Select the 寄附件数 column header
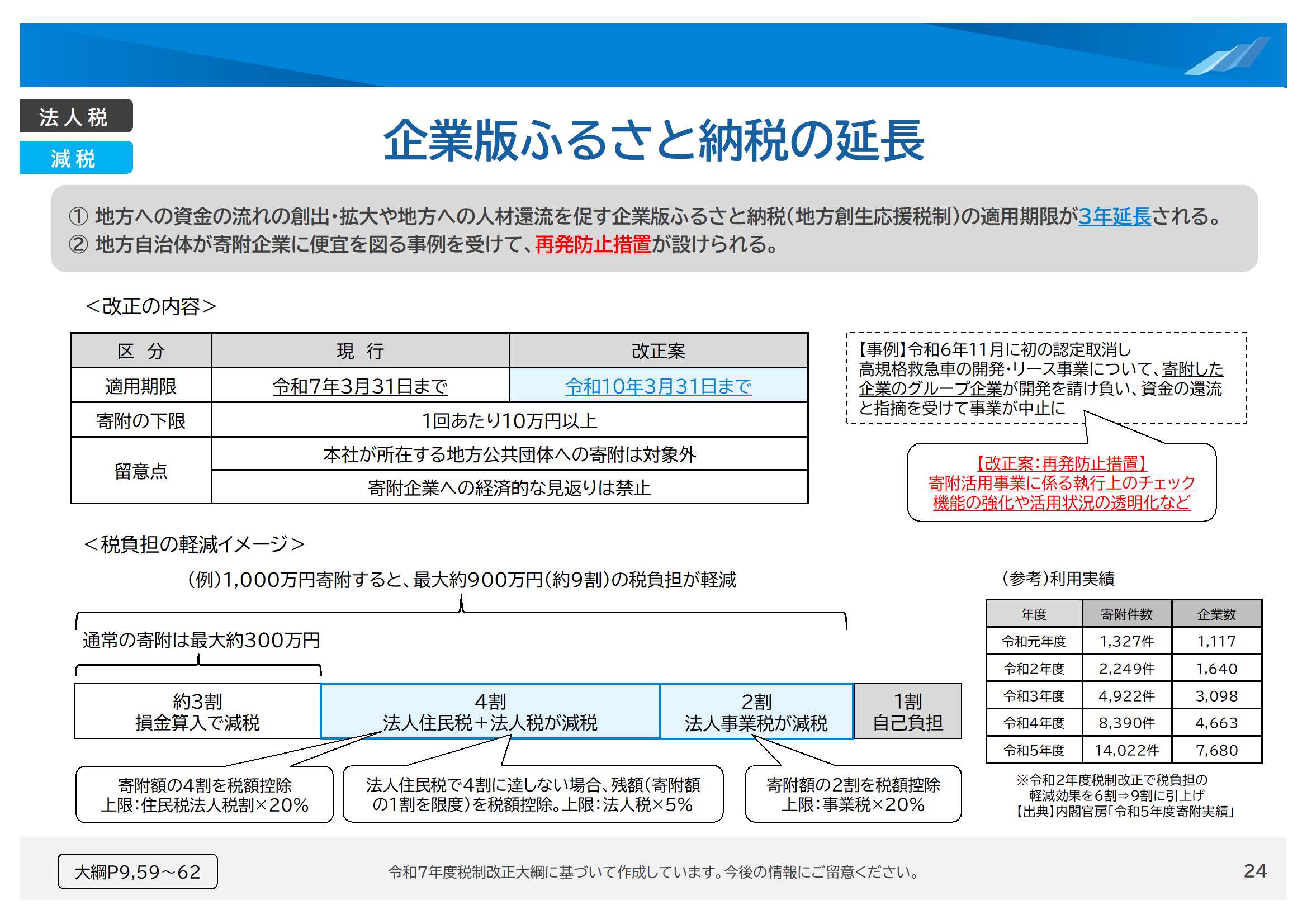The width and height of the screenshot is (1307, 924). coord(1126,614)
